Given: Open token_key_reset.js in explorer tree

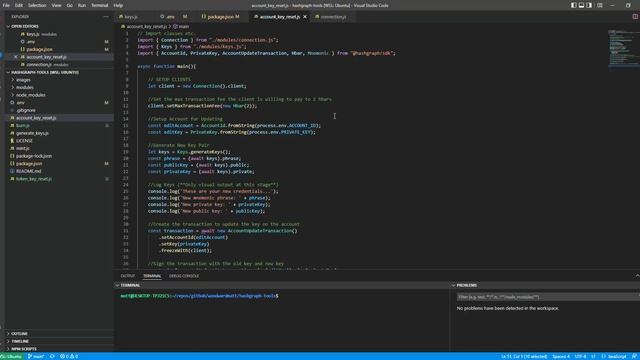Looking at the screenshot, I should click(x=34, y=179).
